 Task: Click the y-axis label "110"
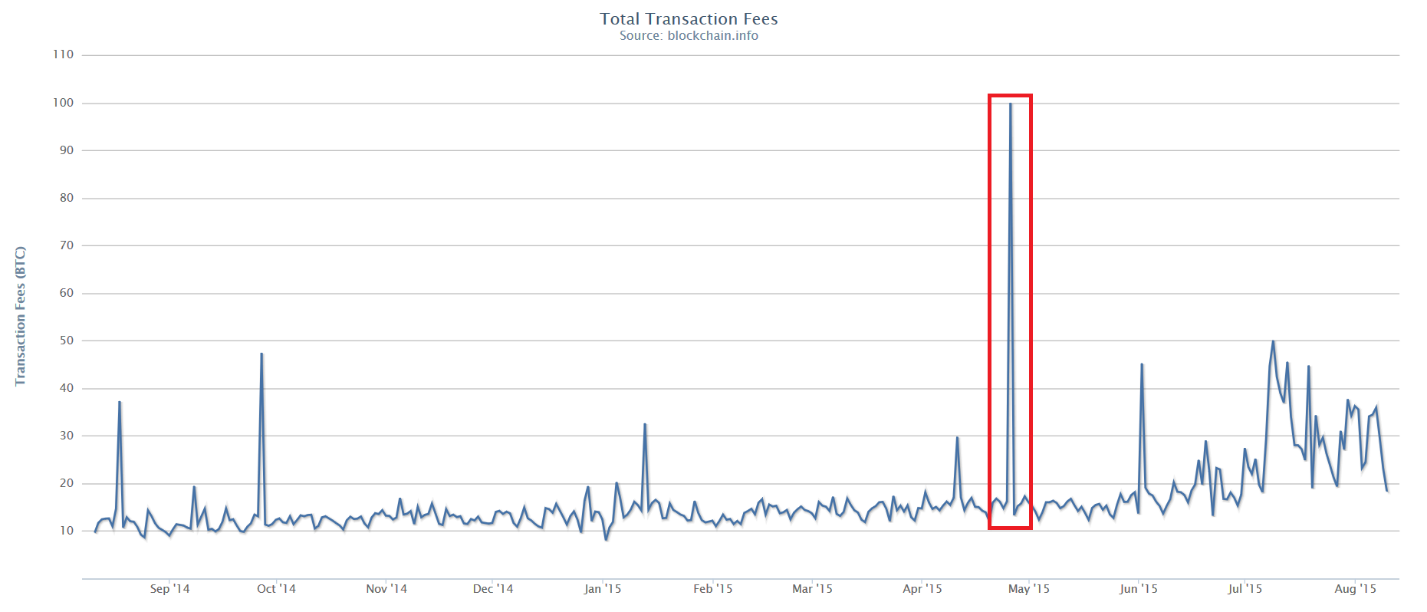pyautogui.click(x=63, y=55)
